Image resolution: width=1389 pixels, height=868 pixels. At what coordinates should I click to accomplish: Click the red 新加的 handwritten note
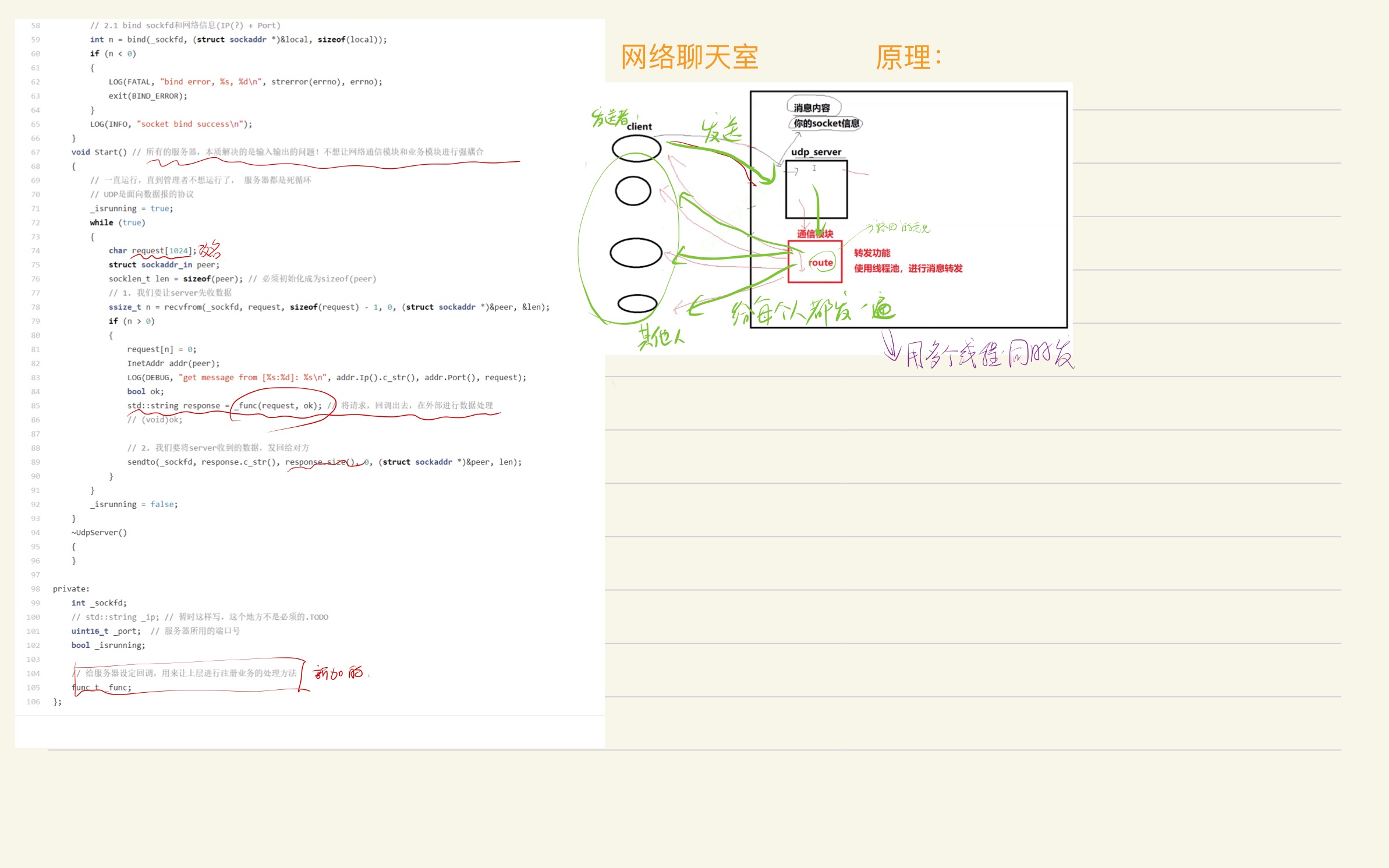339,674
